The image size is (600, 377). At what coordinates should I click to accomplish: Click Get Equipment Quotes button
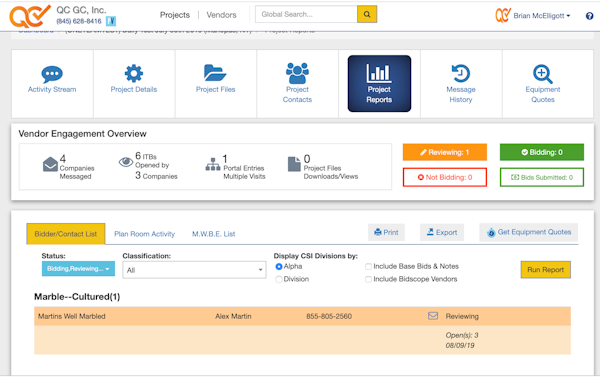[x=529, y=232]
